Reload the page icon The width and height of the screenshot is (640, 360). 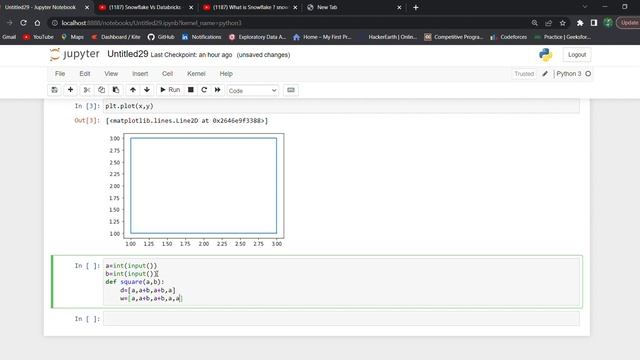(23, 23)
